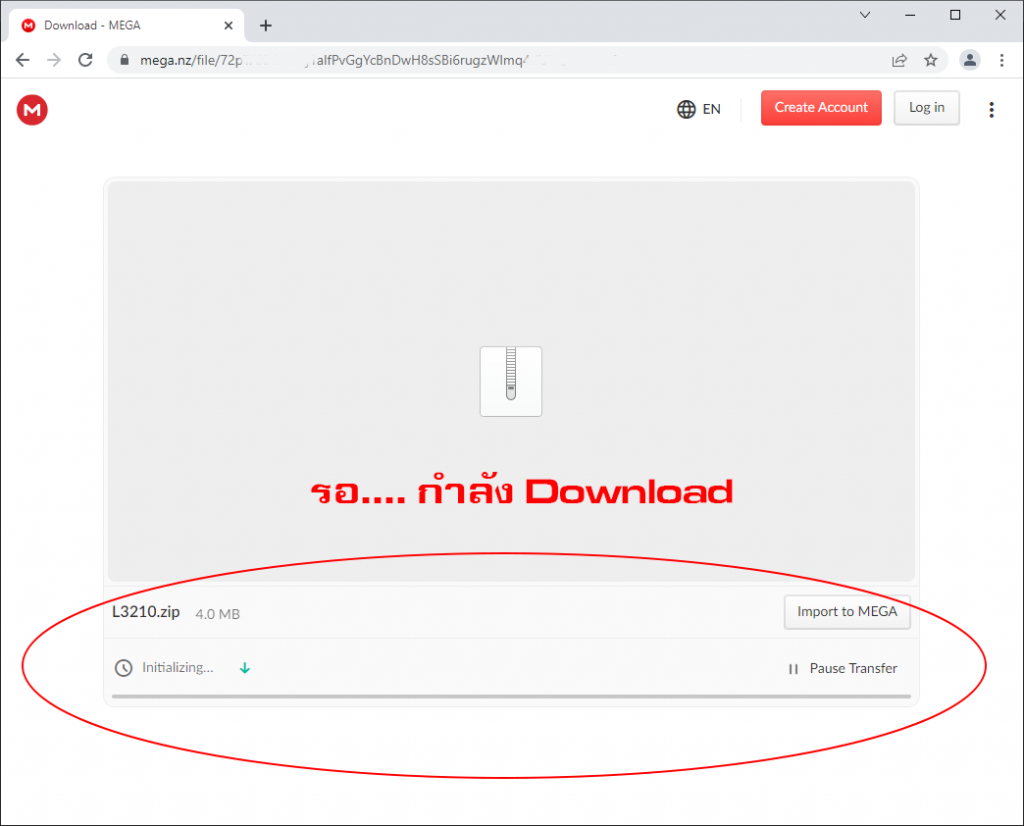Click the MEGA logo icon
1024x826 pixels.
pyautogui.click(x=32, y=109)
